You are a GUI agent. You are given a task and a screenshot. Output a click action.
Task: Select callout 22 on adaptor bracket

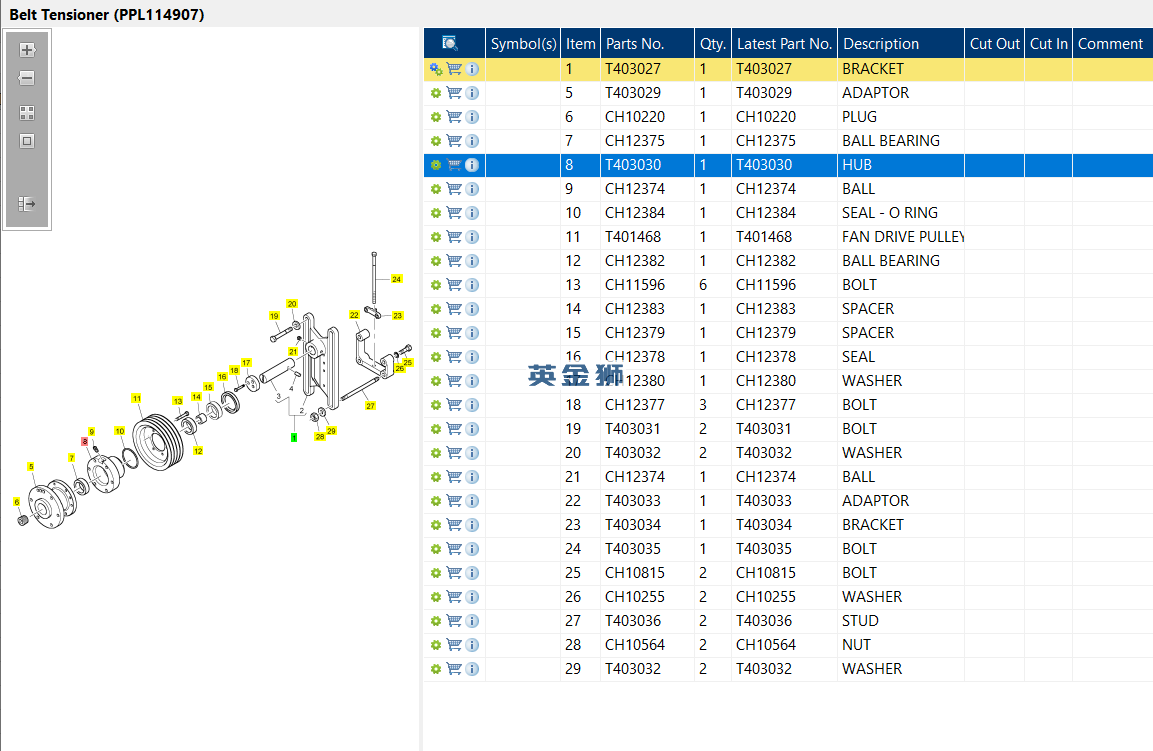click(354, 315)
